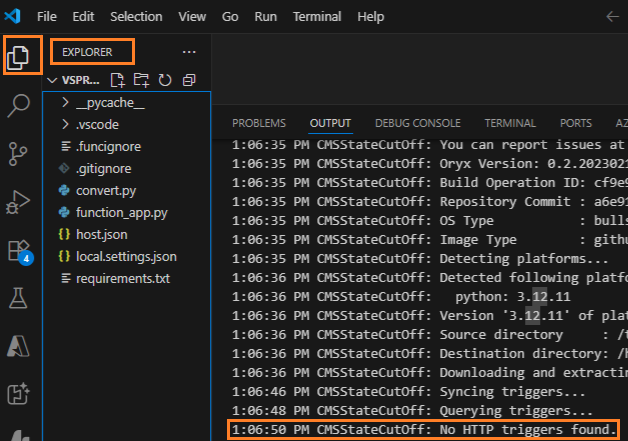The height and width of the screenshot is (441, 628).
Task: Open the Extensions view with badge 4
Action: (19, 251)
